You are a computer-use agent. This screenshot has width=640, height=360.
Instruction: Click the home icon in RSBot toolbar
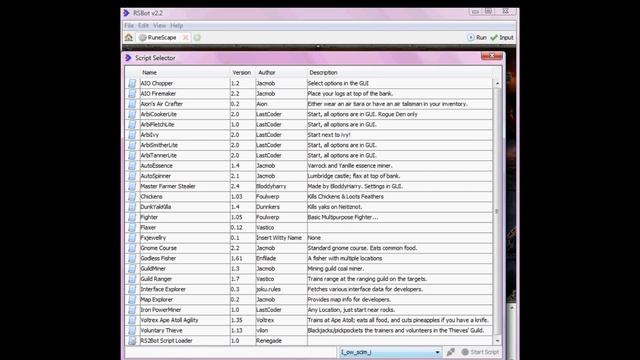point(129,38)
